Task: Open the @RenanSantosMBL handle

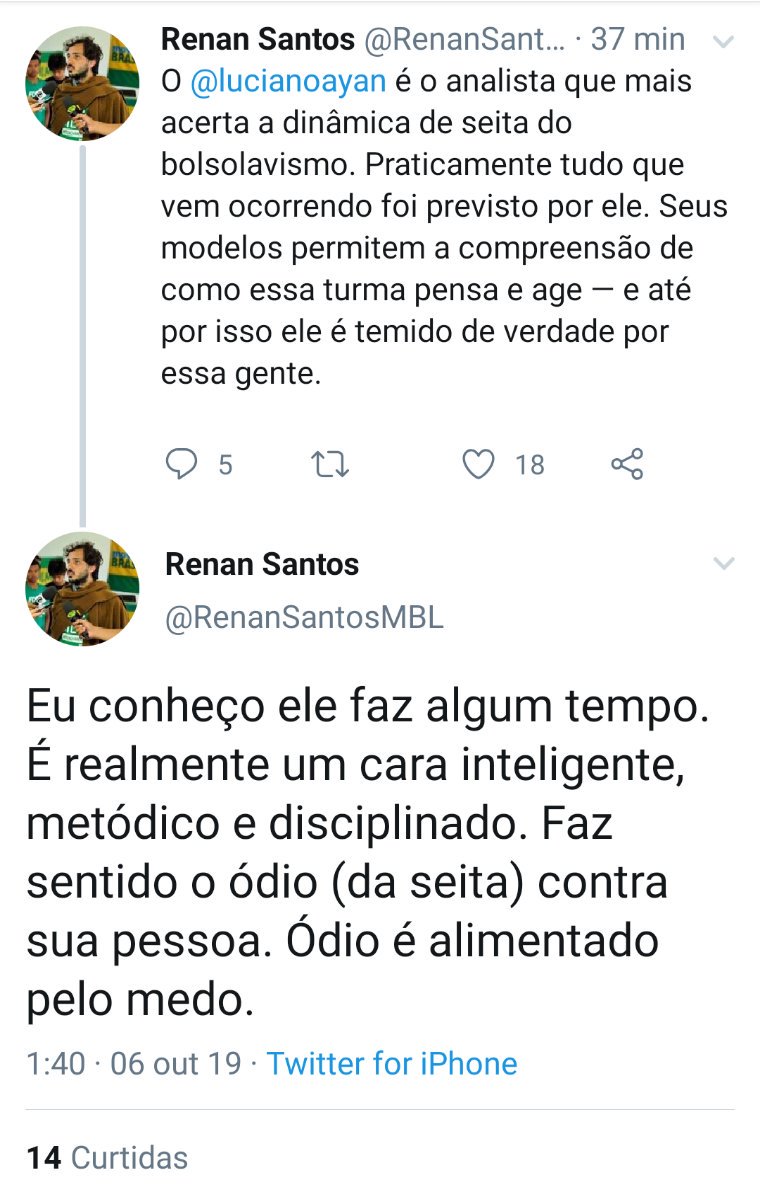Action: tap(304, 618)
